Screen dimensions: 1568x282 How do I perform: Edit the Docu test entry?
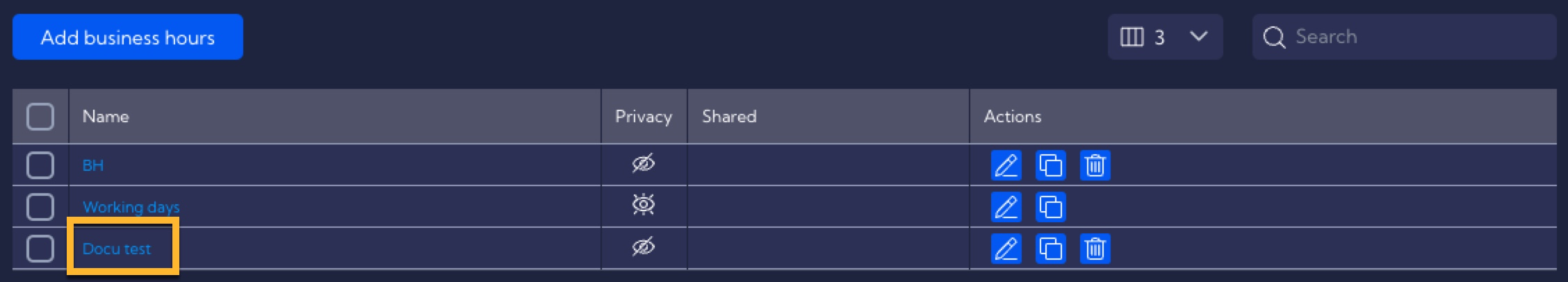click(x=1006, y=249)
